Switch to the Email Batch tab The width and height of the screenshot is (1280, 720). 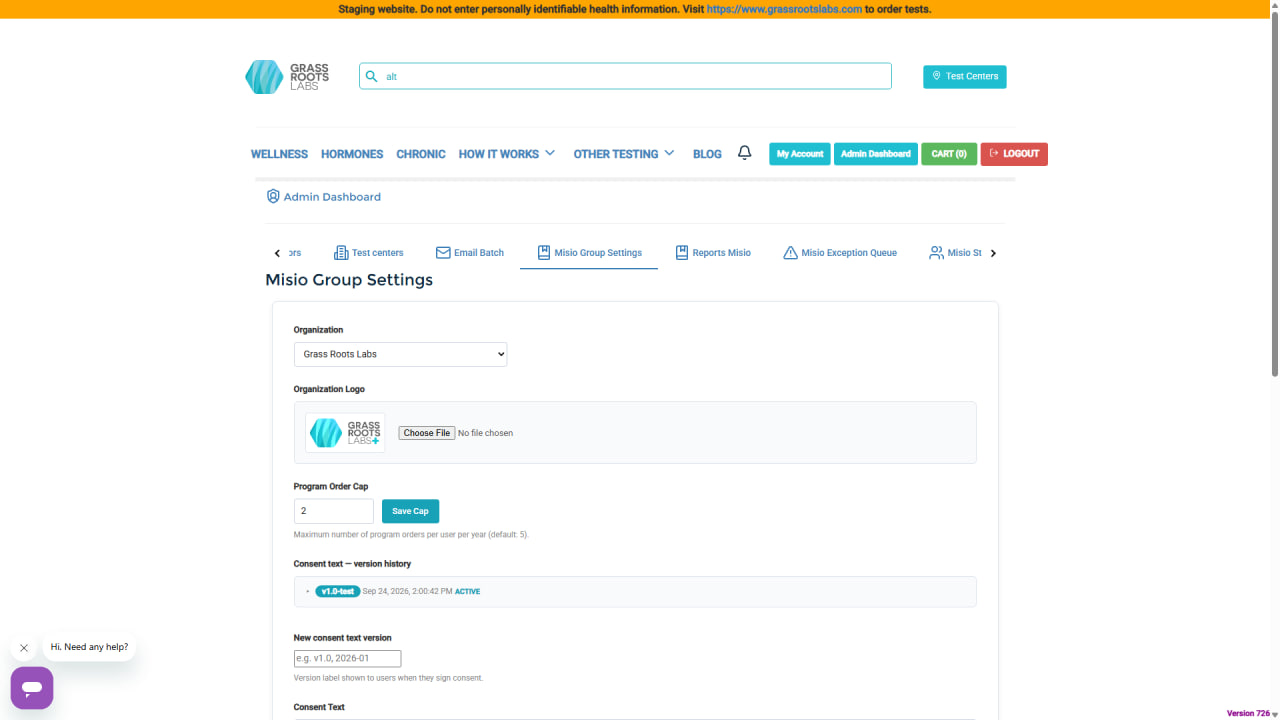coord(470,253)
